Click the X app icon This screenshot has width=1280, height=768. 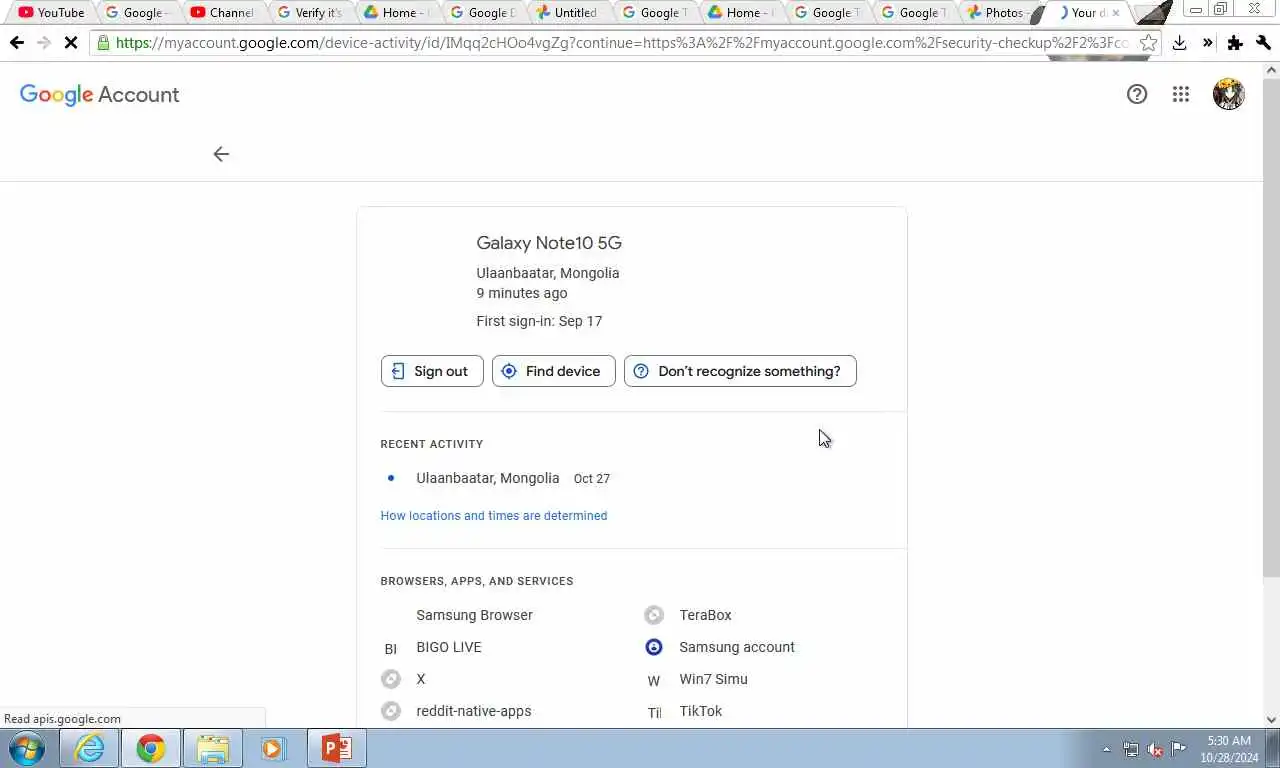[x=391, y=679]
